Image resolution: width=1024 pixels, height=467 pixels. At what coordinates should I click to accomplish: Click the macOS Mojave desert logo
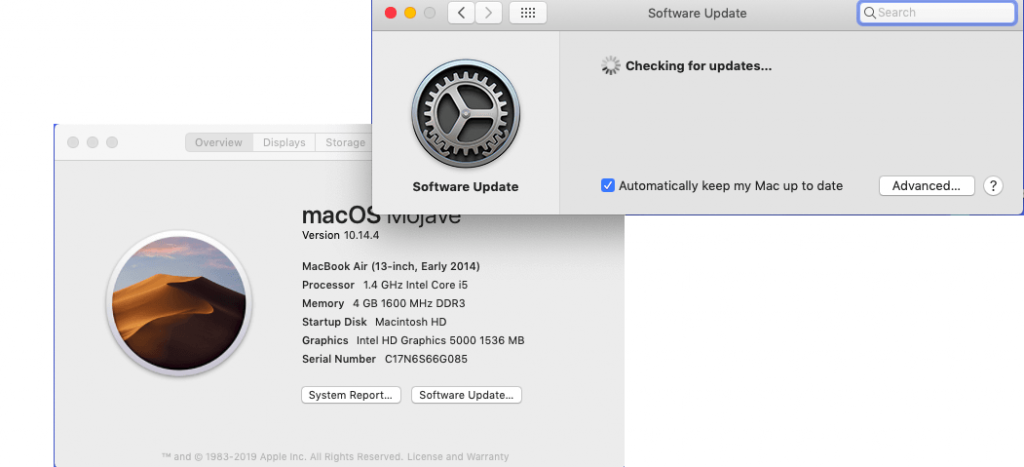179,303
